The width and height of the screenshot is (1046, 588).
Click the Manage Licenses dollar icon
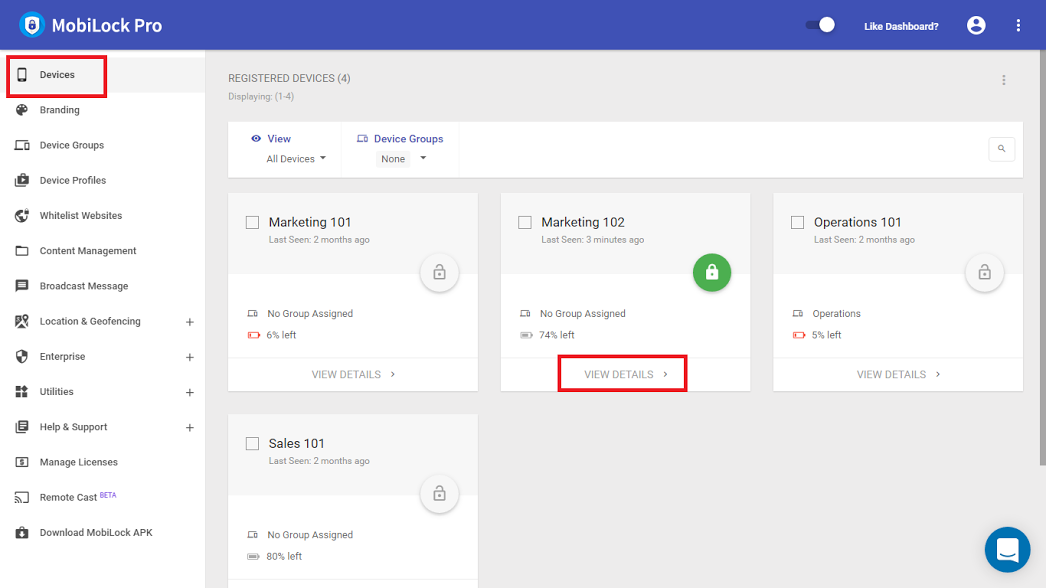coord(22,462)
